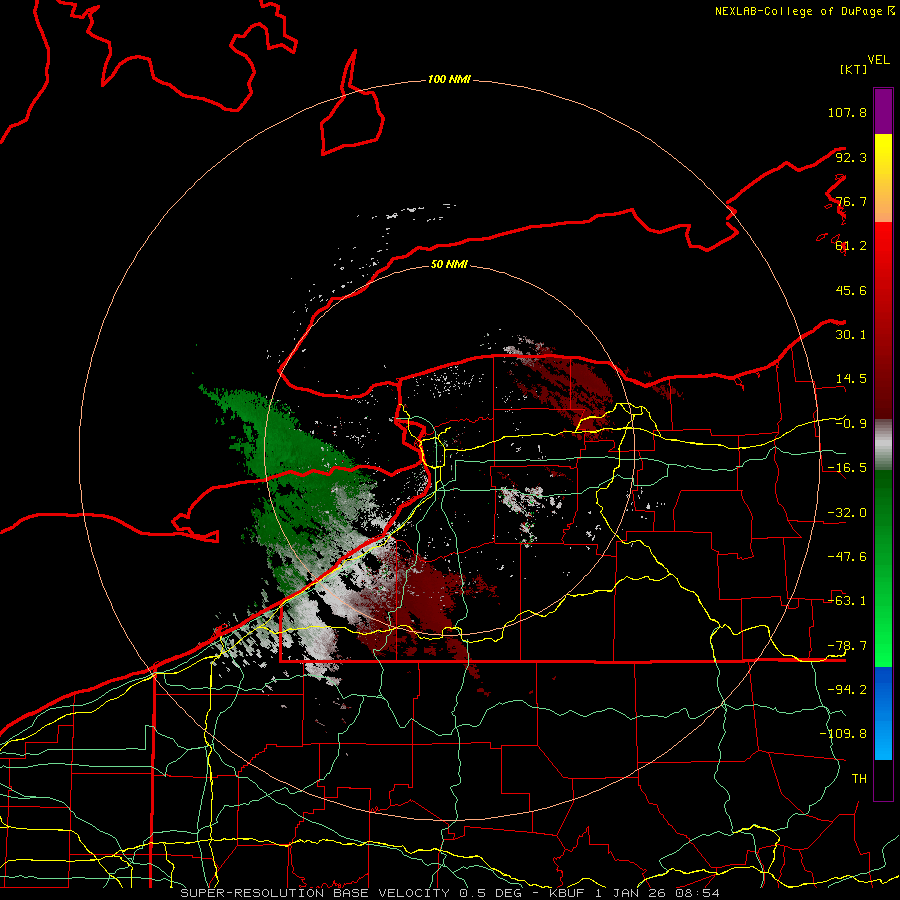Viewport: 900px width, 900px height.
Task: Click the 76.7 scale value
Action: coord(851,201)
